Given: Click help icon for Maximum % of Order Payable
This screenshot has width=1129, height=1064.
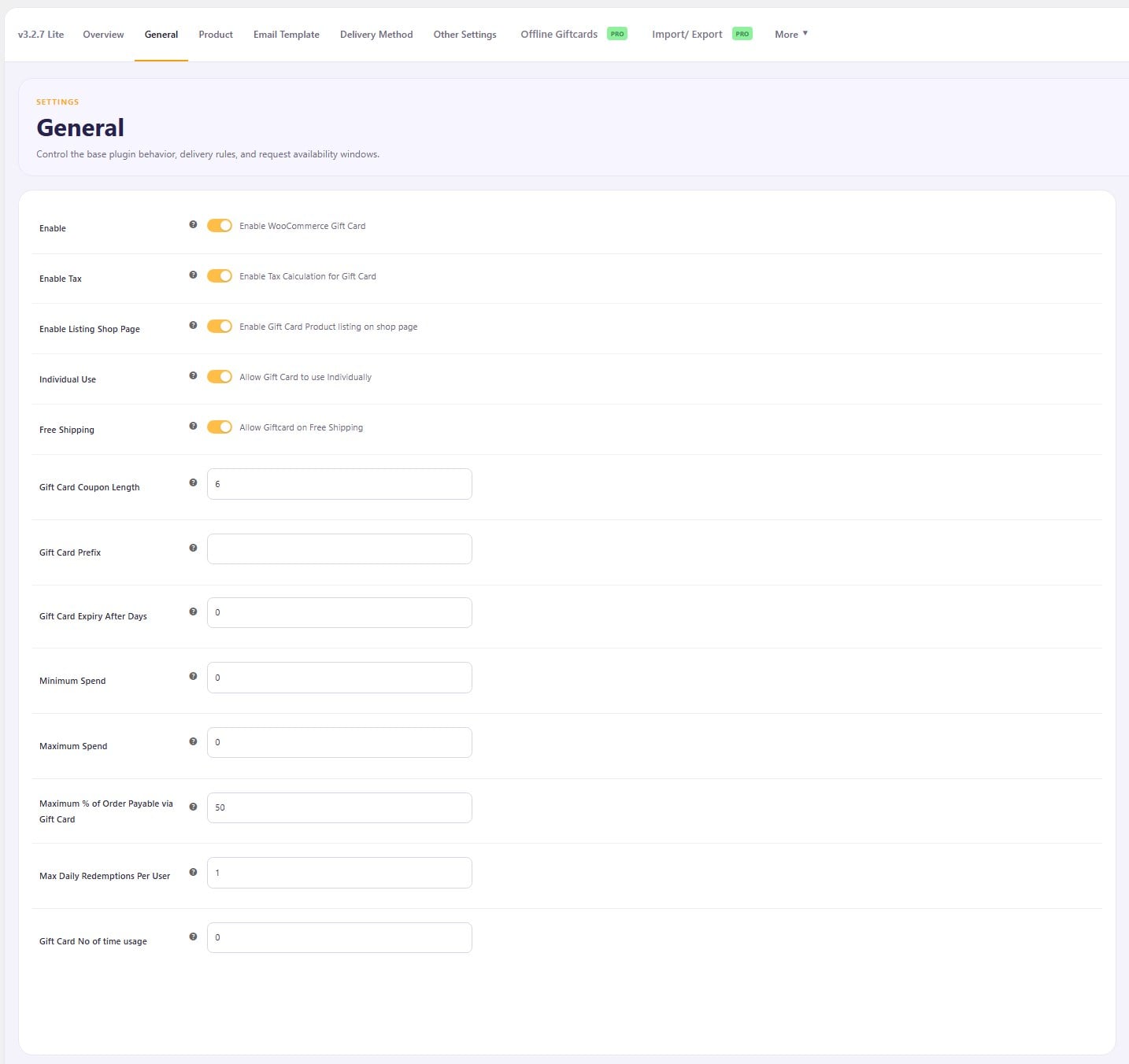Looking at the screenshot, I should click(193, 807).
